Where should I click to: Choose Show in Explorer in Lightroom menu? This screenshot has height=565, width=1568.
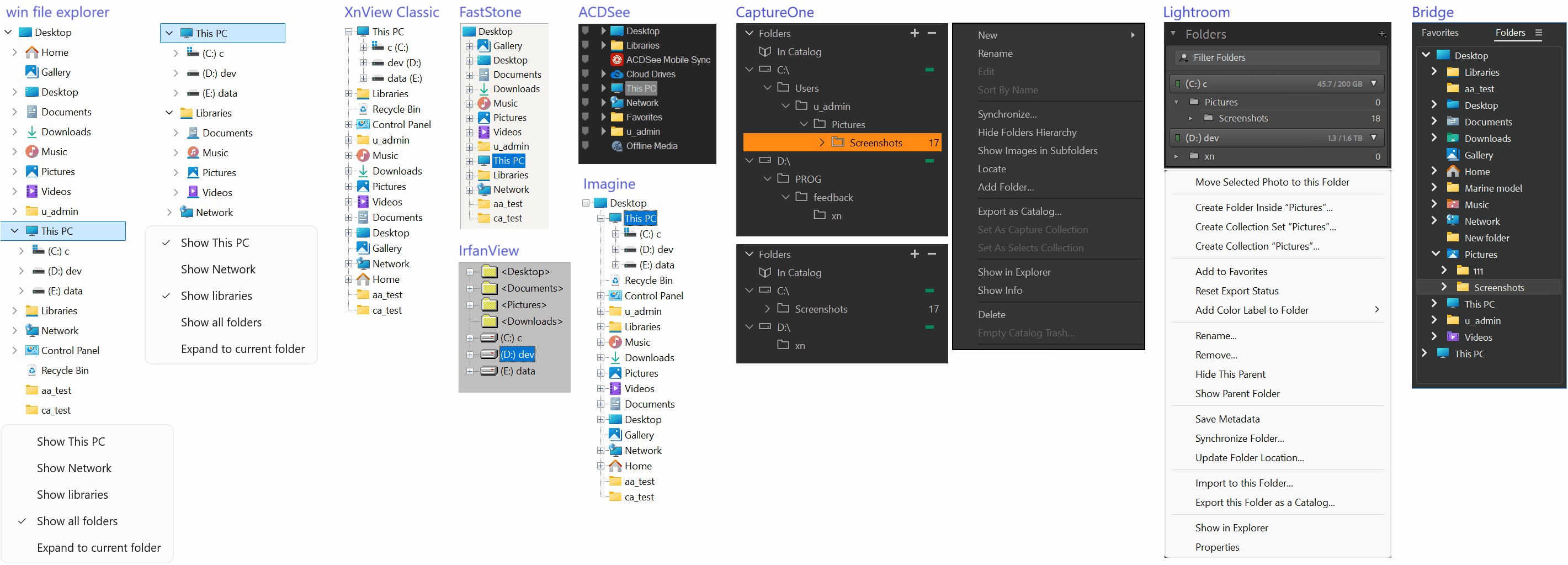[x=1231, y=527]
